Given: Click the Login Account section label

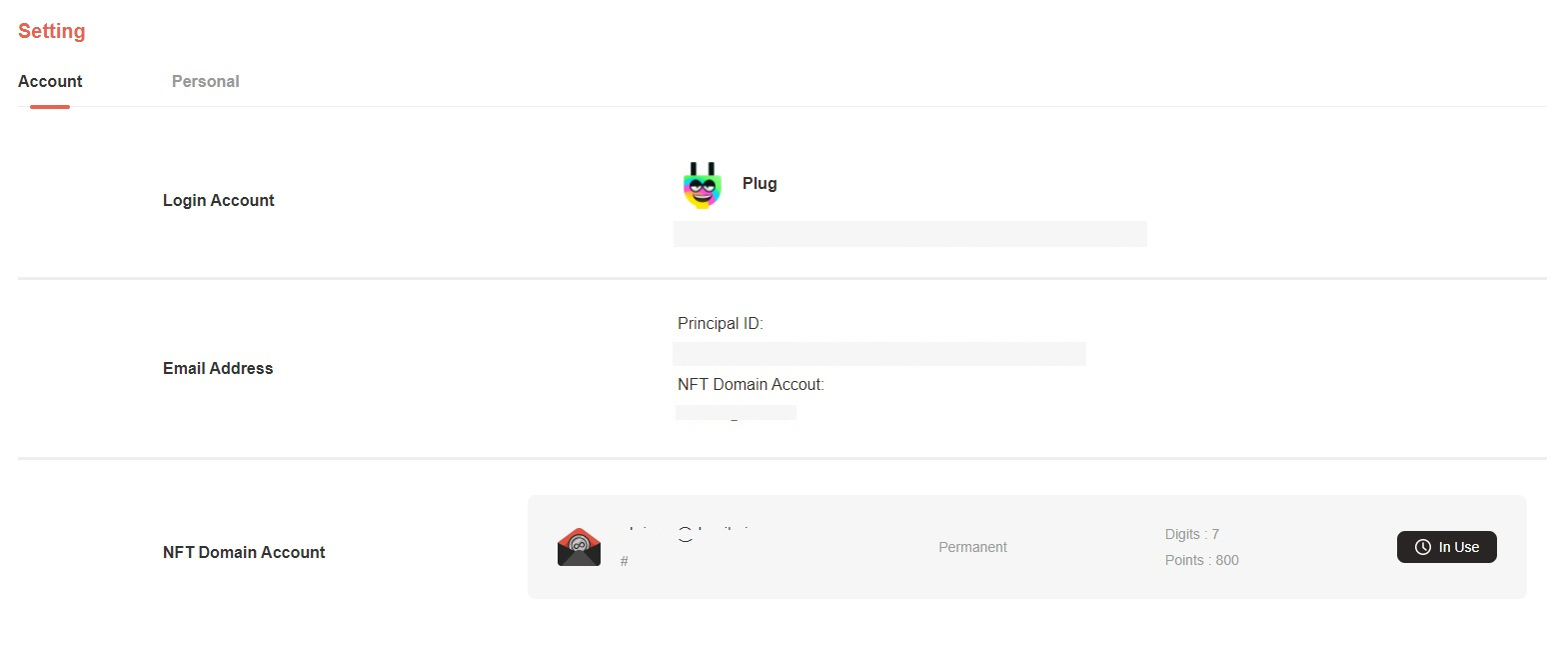Looking at the screenshot, I should [219, 200].
